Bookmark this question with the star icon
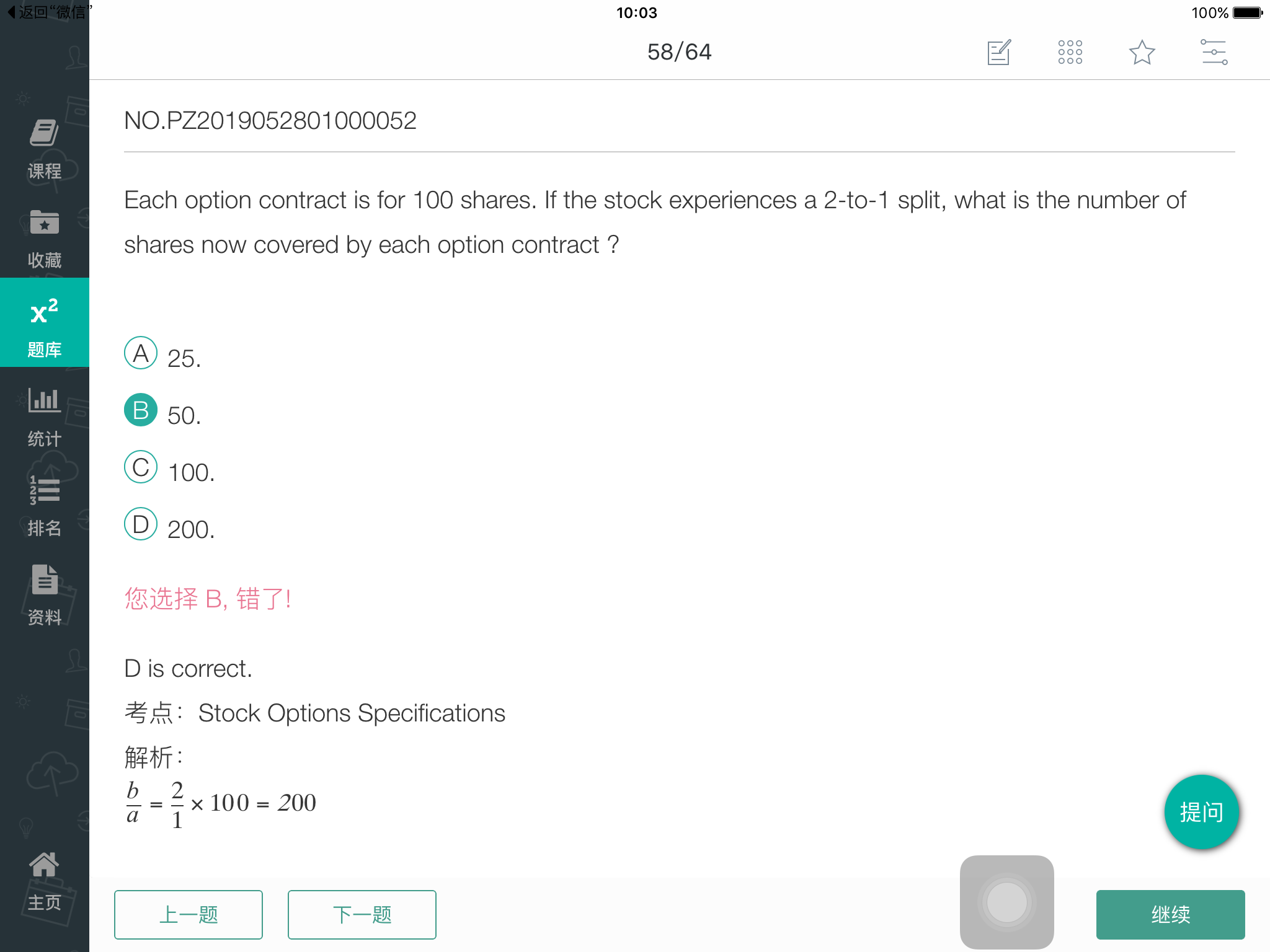1270x952 pixels. click(1142, 52)
